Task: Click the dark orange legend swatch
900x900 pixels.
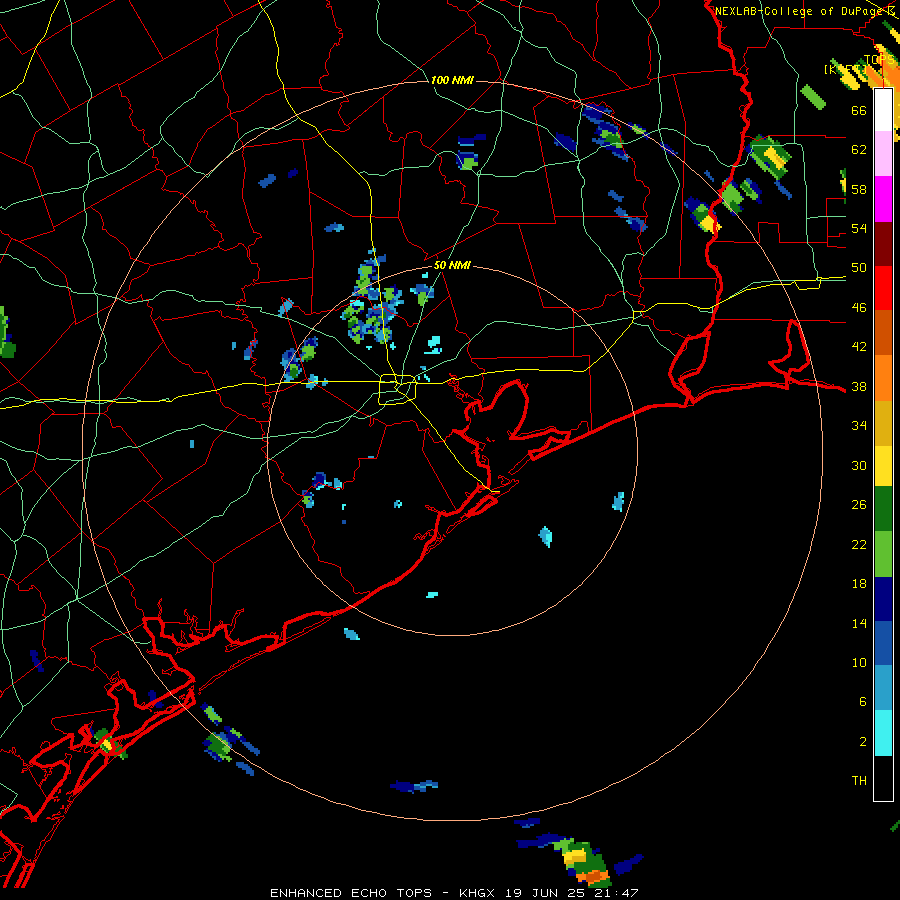Action: (883, 332)
